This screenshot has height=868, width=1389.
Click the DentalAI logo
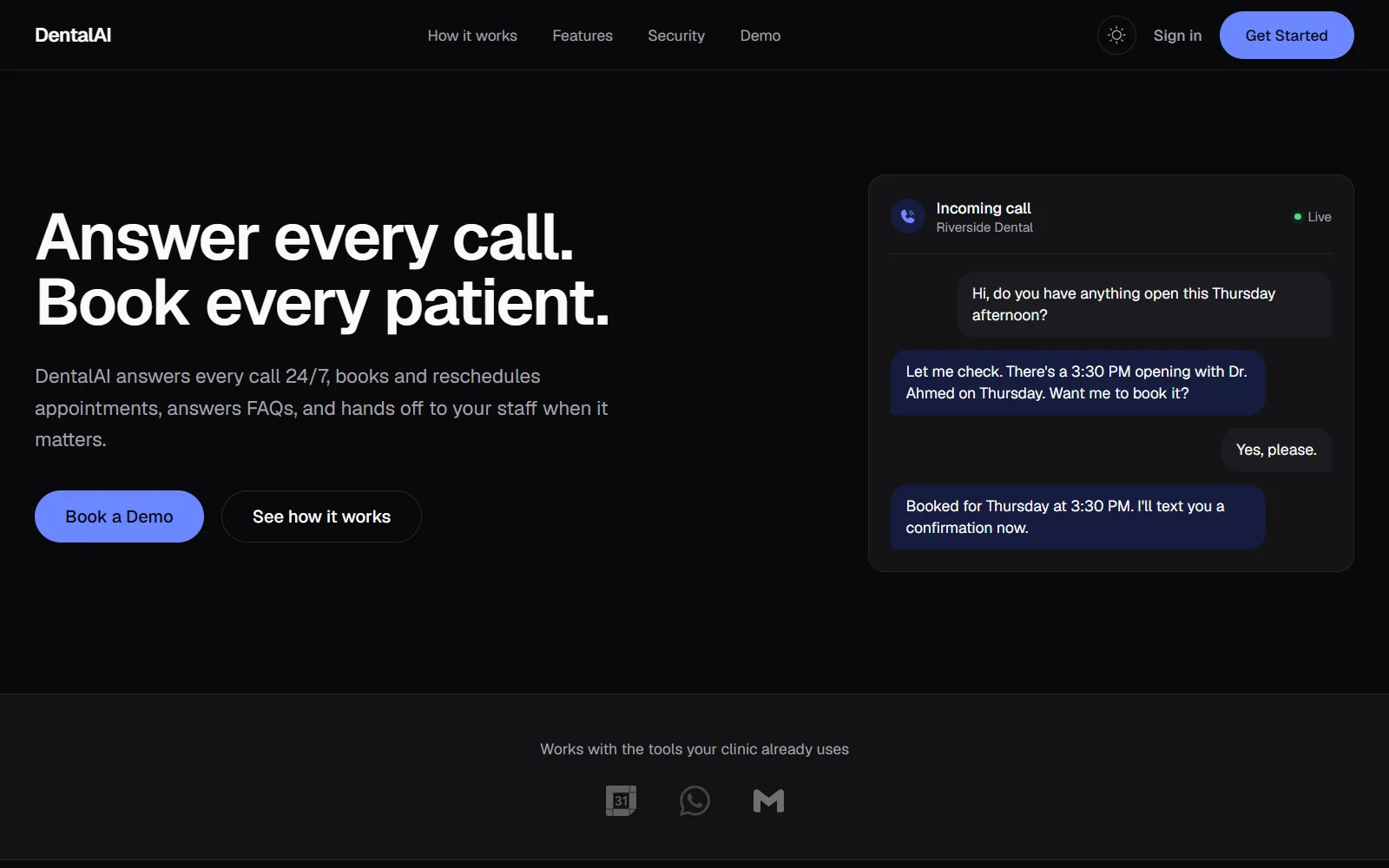73,36
